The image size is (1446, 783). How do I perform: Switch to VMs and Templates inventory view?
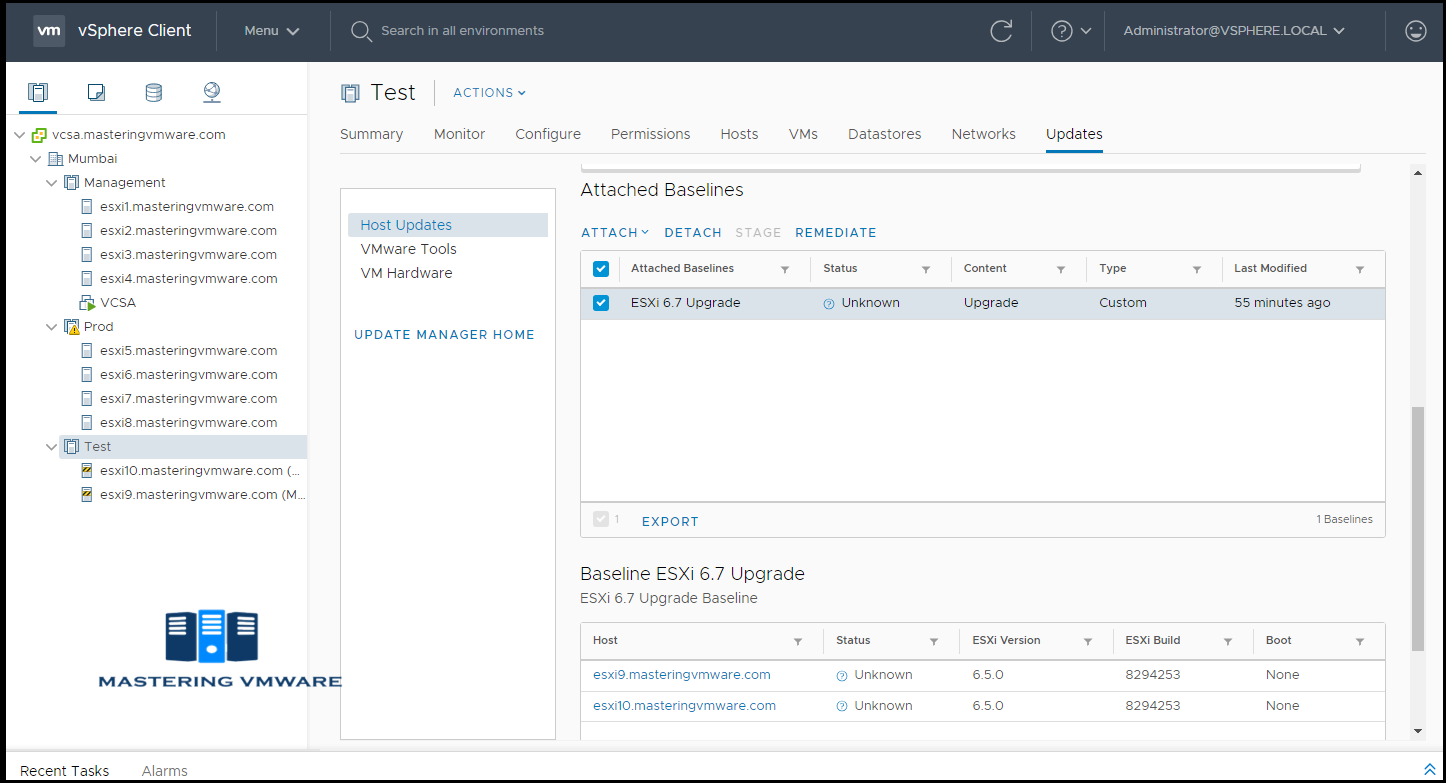click(96, 93)
